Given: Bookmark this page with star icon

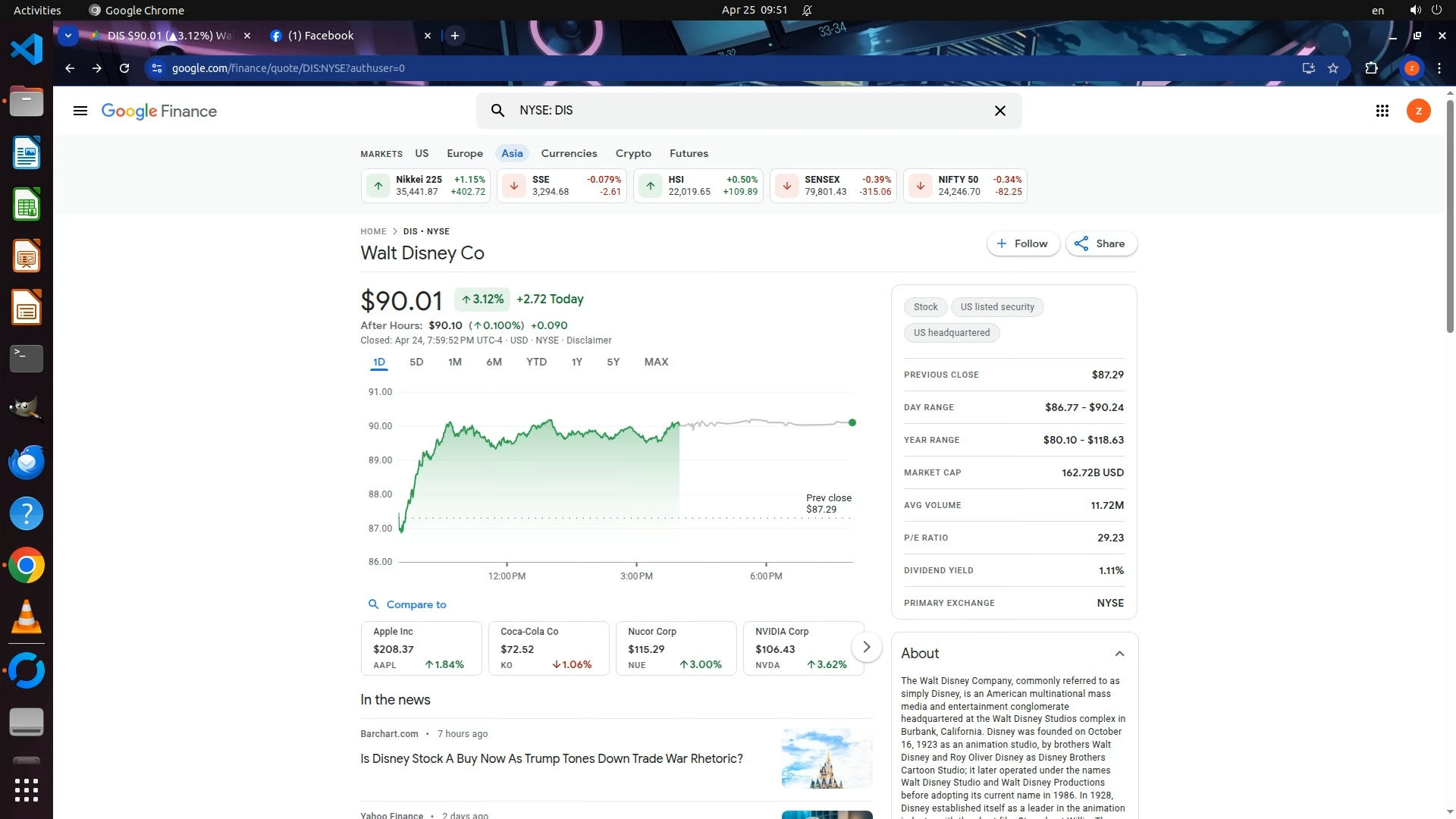Looking at the screenshot, I should (1333, 68).
